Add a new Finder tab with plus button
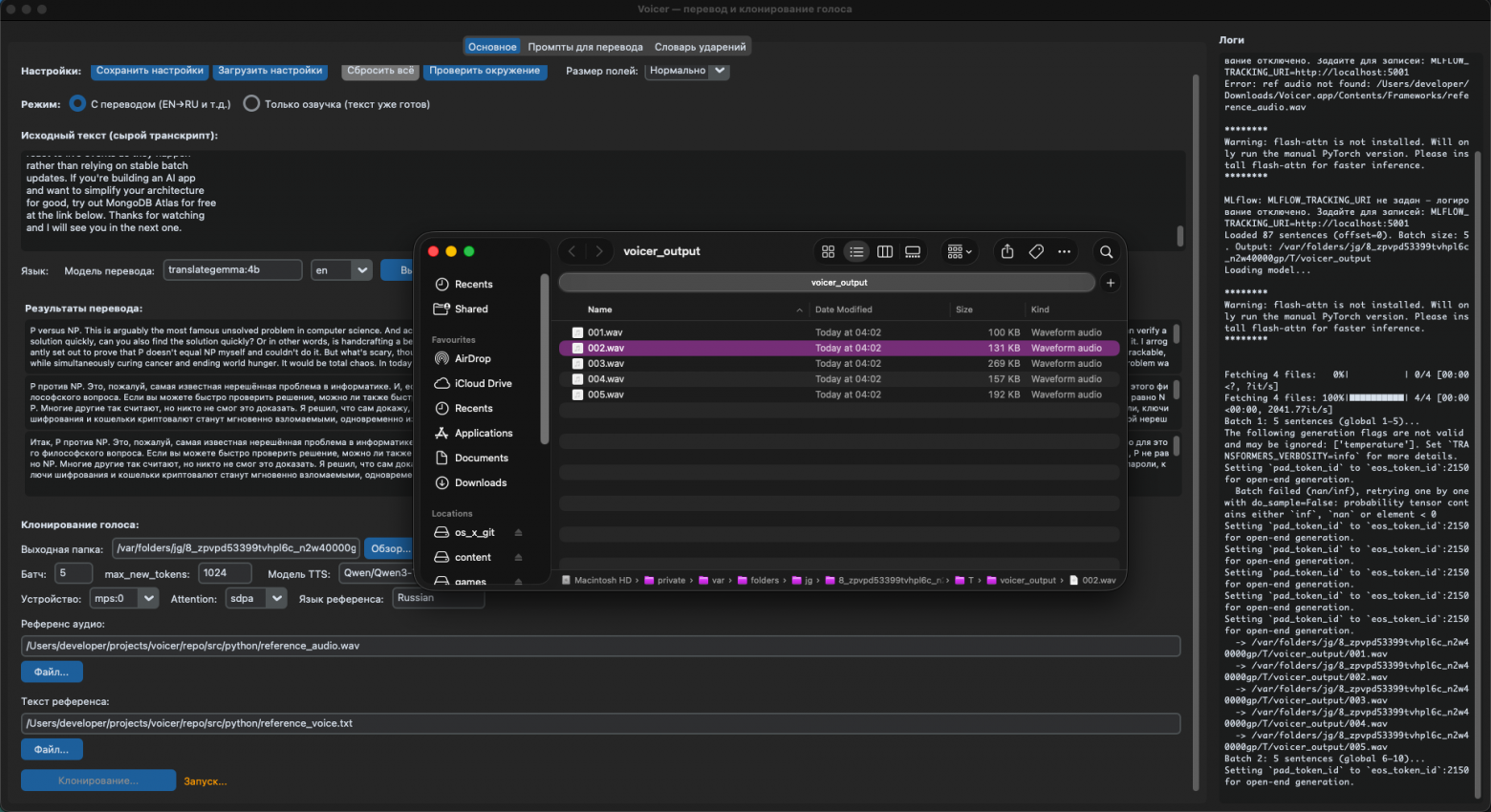Viewport: 1491px width, 812px height. point(1110,283)
